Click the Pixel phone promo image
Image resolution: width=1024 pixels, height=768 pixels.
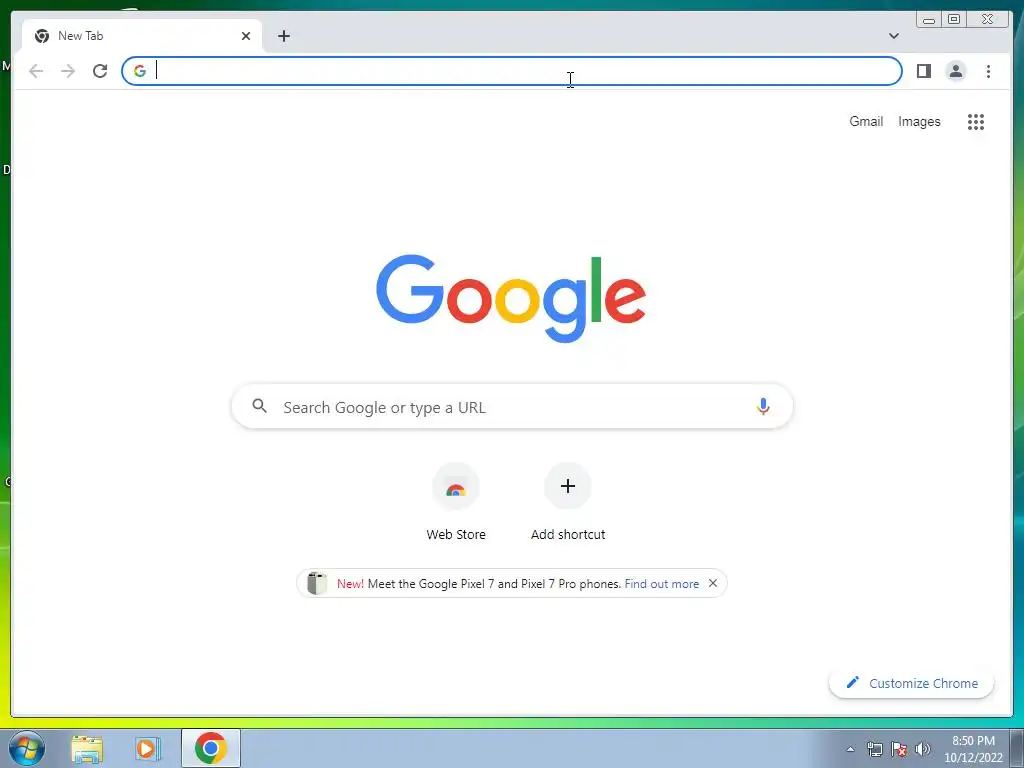tap(317, 583)
